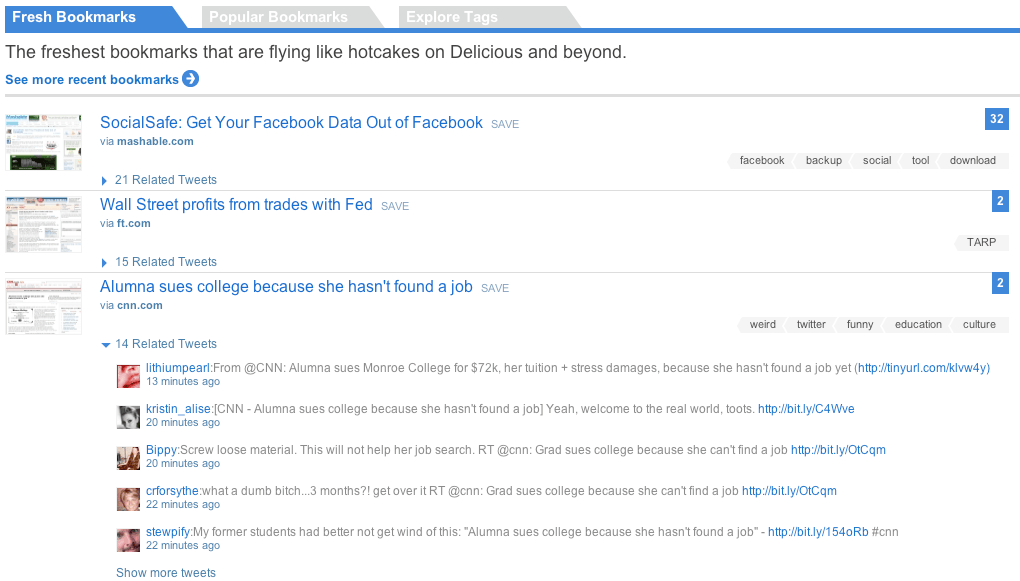The image size is (1020, 581).
Task: Open SocialSafe Facebook Data bookmark title
Action: pyautogui.click(x=291, y=122)
